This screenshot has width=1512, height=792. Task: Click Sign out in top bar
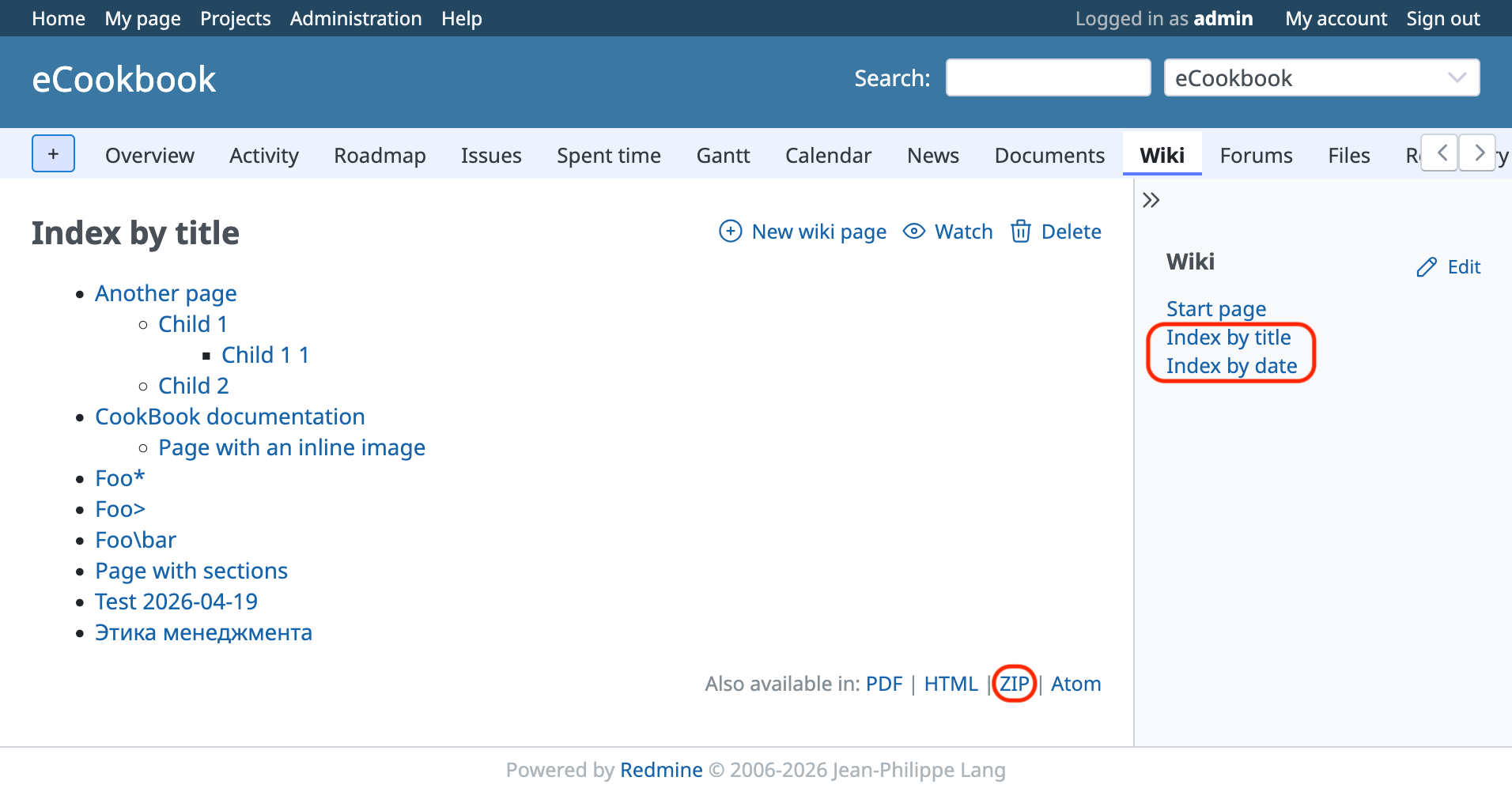pos(1442,18)
